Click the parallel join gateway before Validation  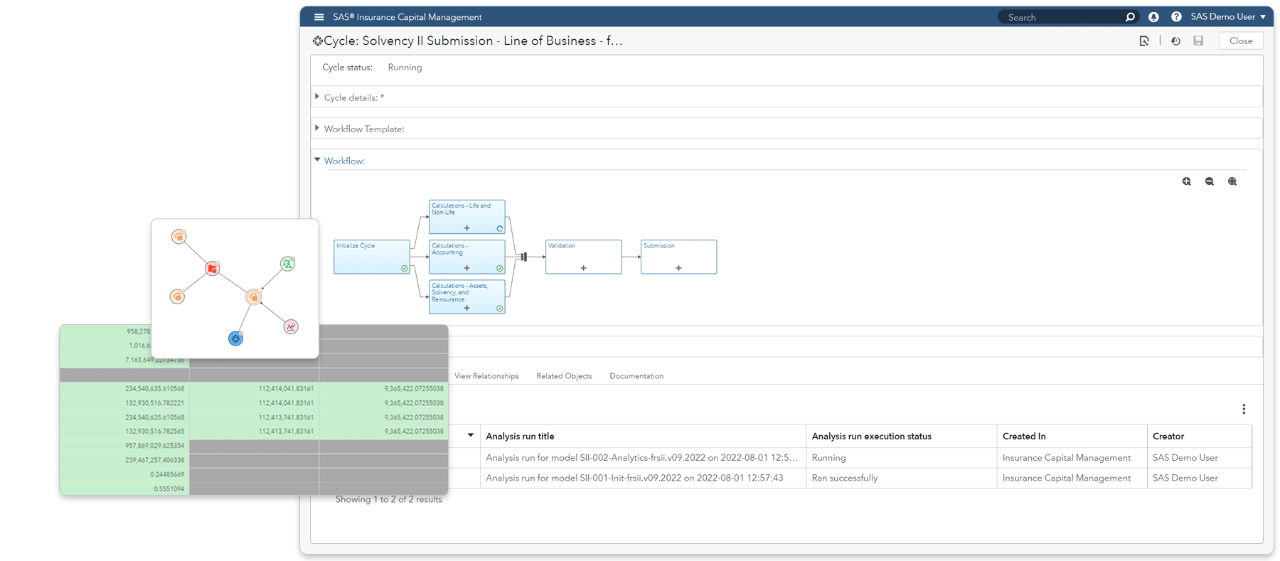pyautogui.click(x=523, y=257)
